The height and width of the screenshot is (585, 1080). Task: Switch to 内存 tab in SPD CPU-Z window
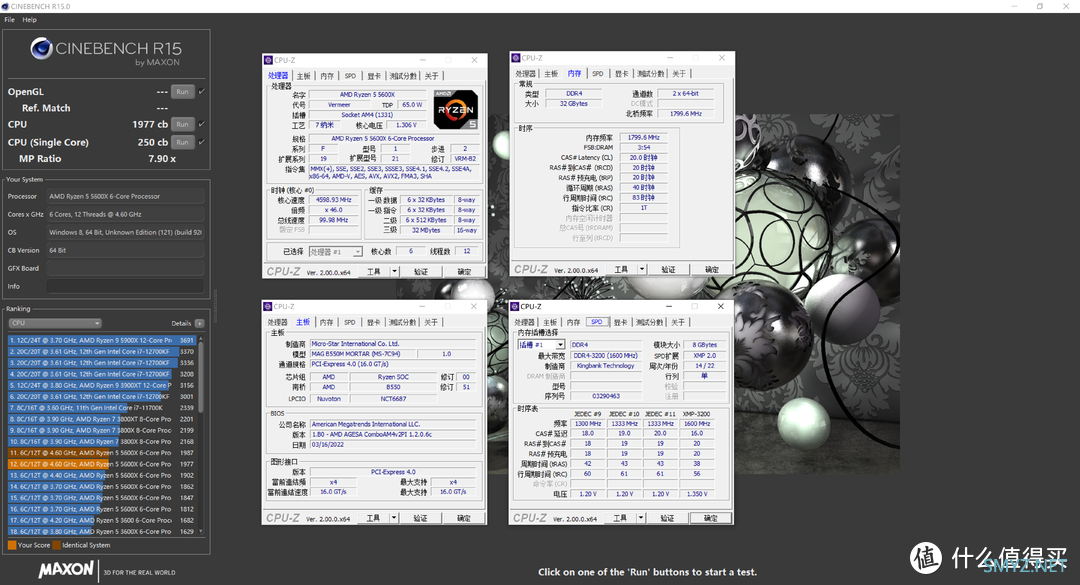point(574,322)
